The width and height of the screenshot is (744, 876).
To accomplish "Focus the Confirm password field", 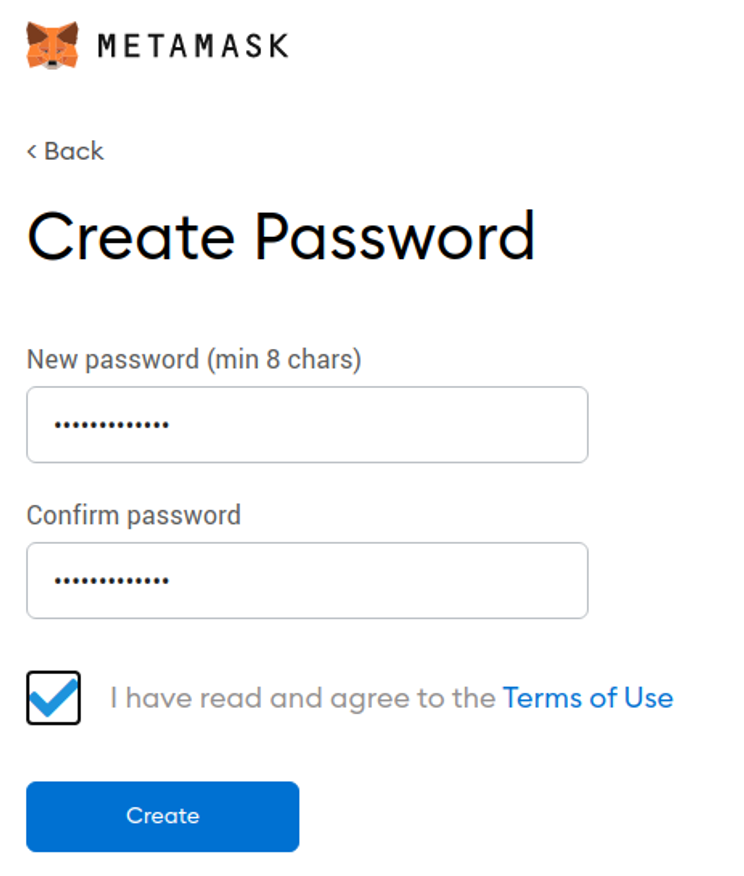I will click(307, 580).
